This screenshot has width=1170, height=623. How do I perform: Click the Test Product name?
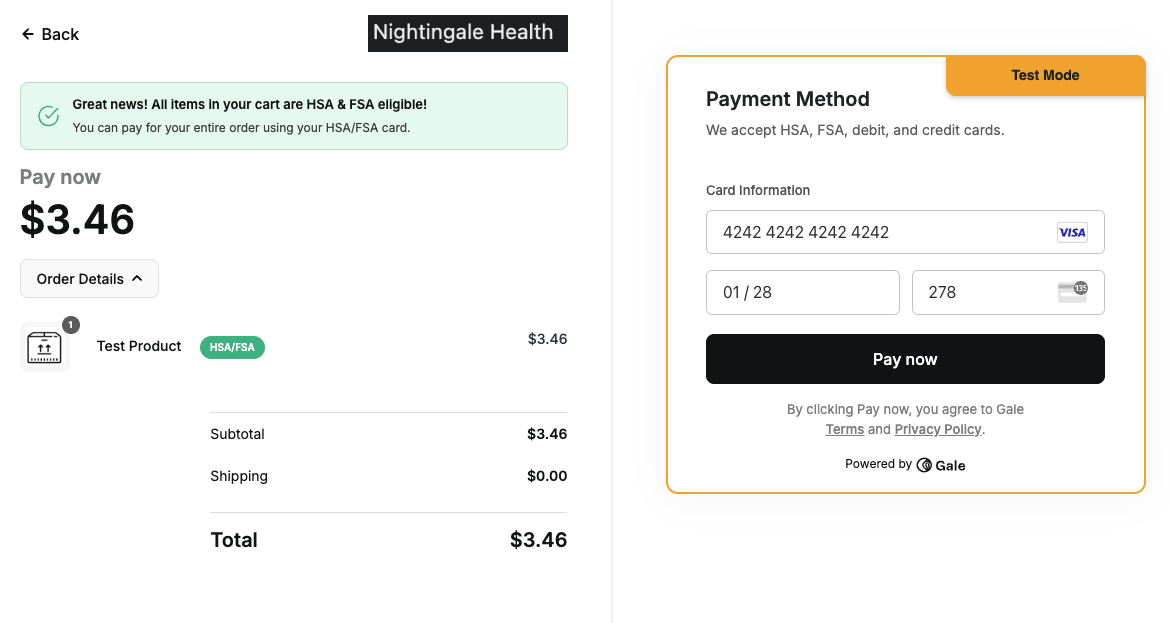tap(139, 346)
